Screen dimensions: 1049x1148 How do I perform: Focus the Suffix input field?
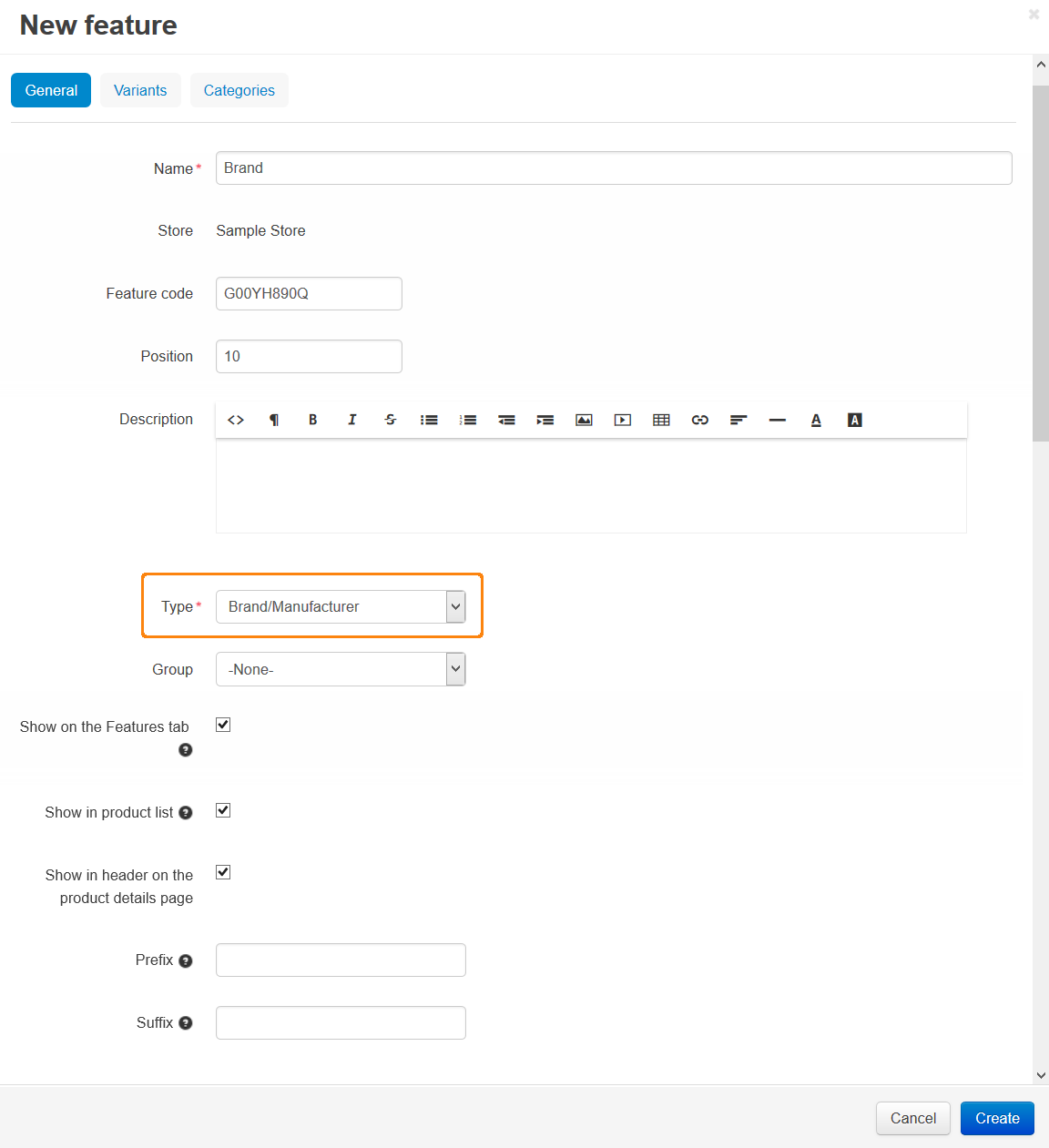341,1022
